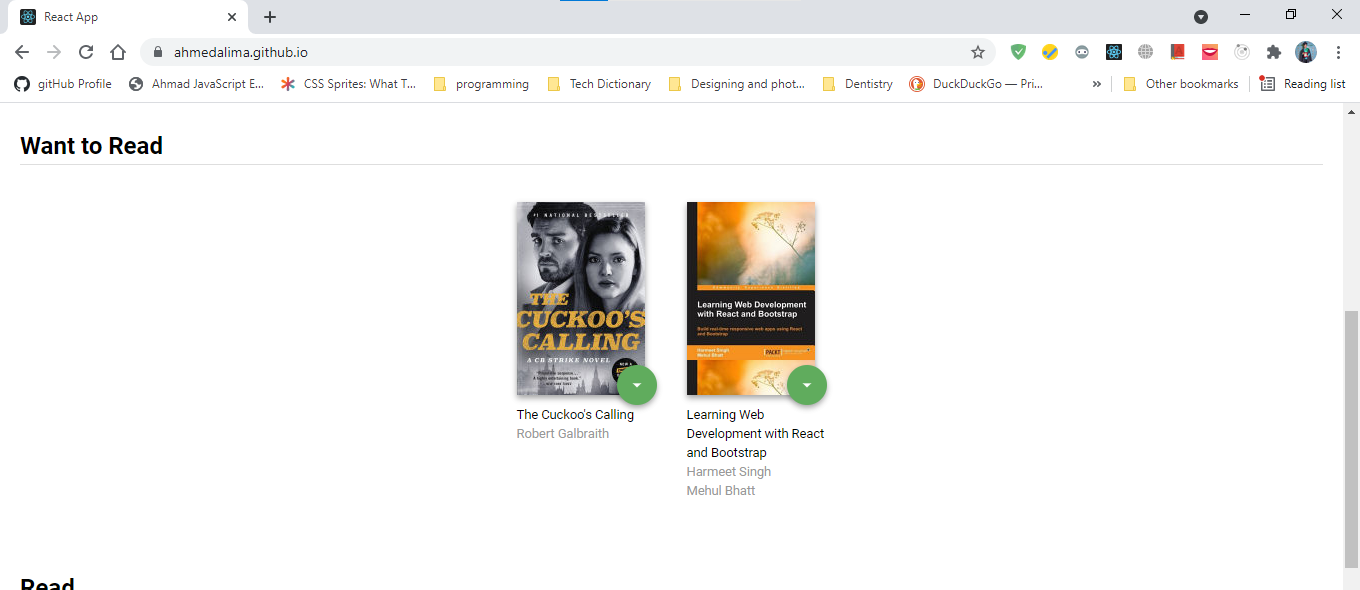Click author name Mehul Bhatt
Viewport: 1360px width, 590px height.
[x=721, y=490]
